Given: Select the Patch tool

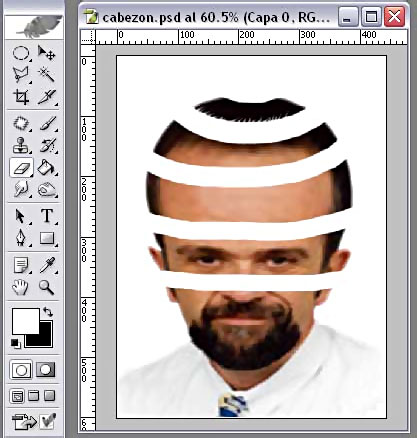Looking at the screenshot, I should [21, 124].
